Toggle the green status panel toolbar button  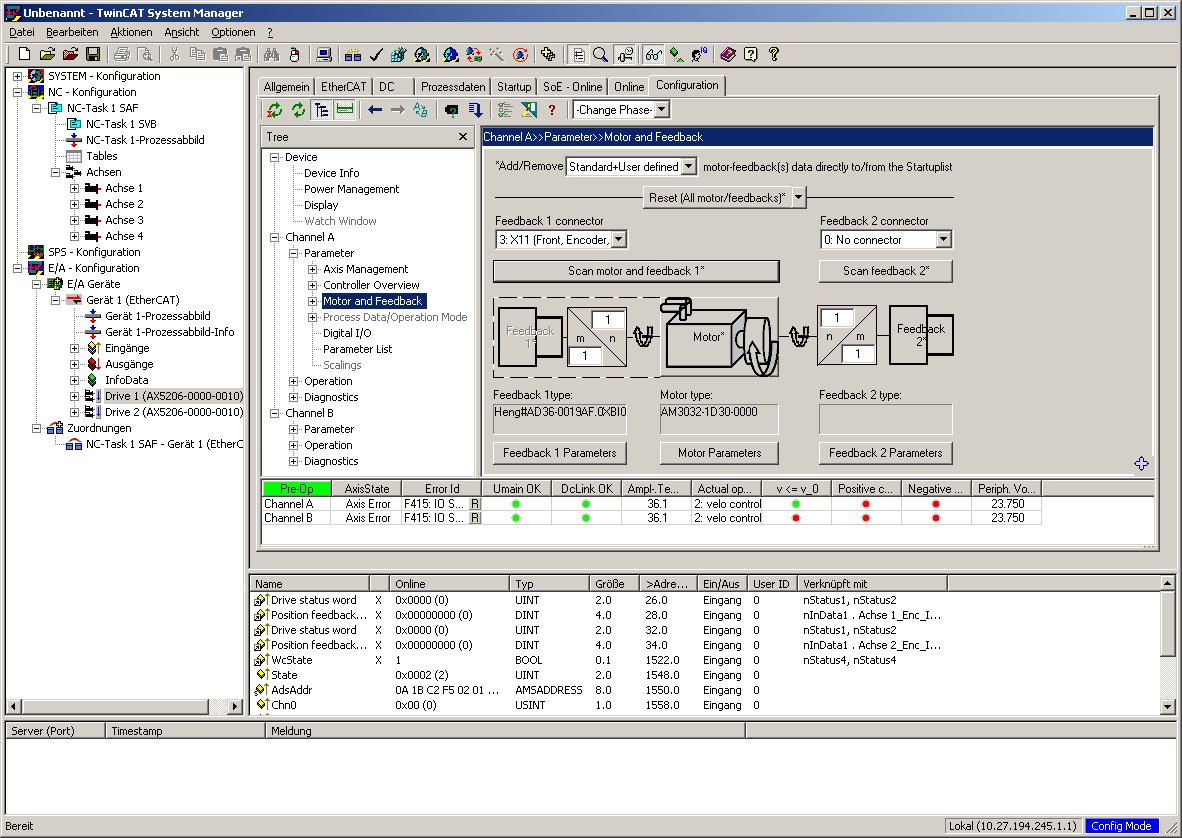[344, 110]
